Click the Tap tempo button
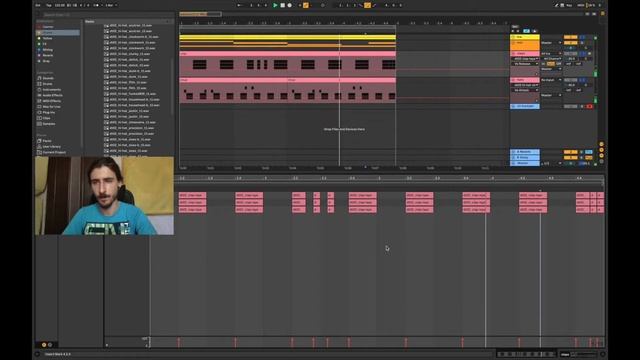640x360 pixels. point(49,5)
